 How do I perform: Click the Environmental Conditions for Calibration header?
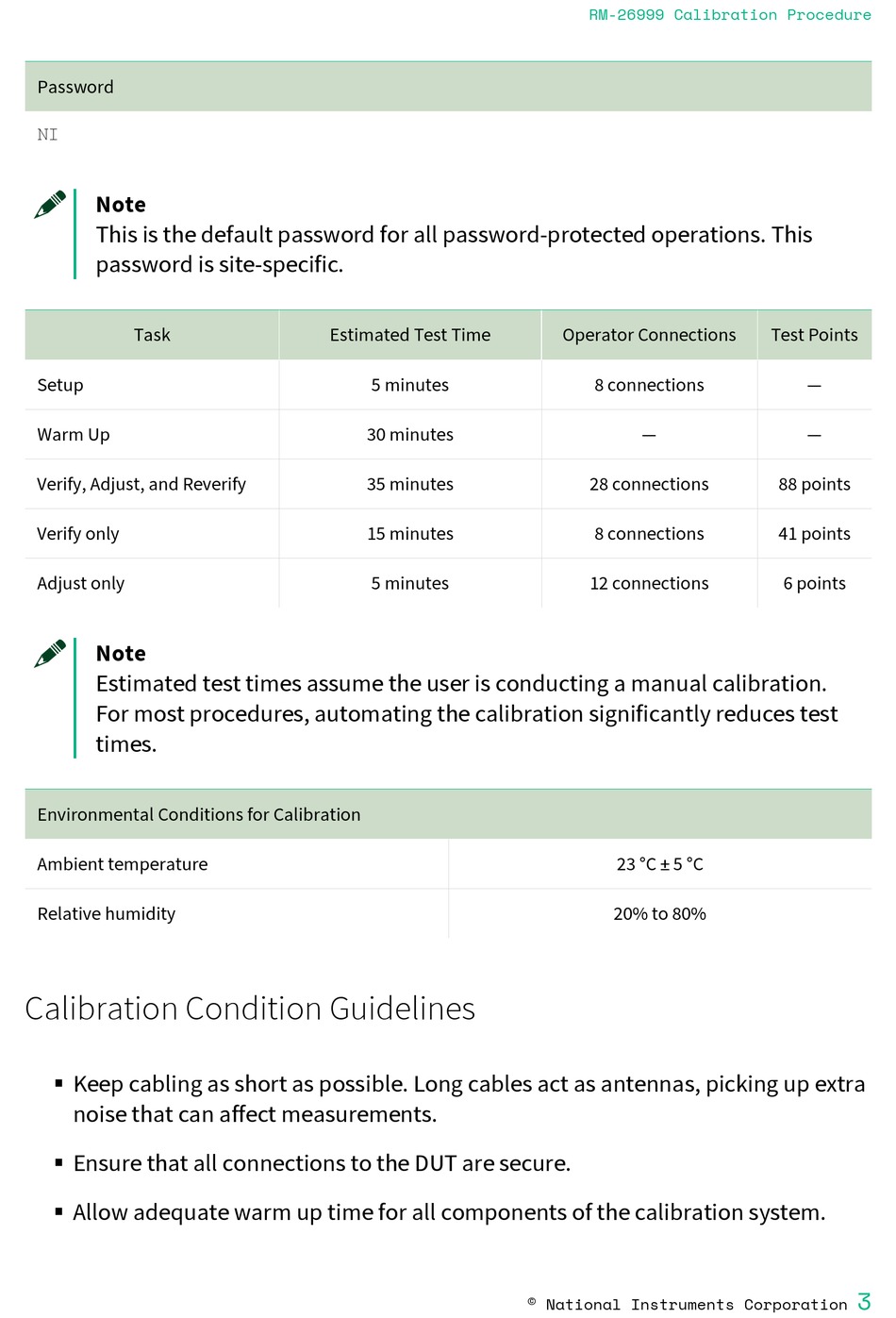click(x=448, y=814)
